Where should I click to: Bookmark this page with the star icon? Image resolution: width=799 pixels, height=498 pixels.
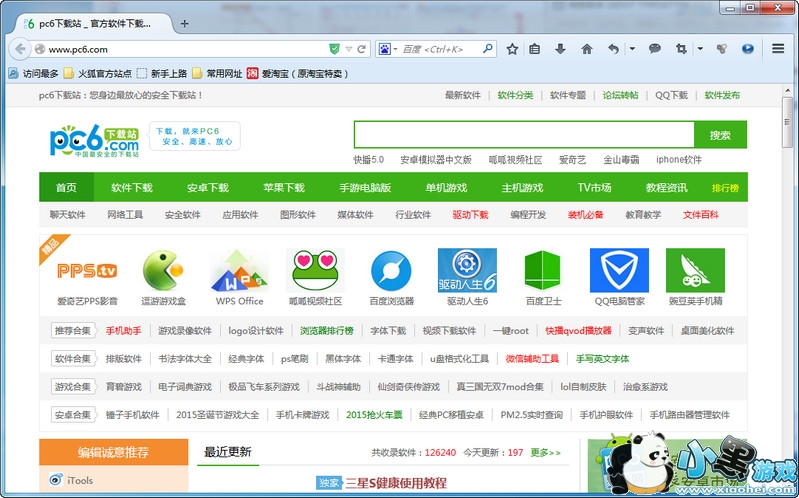512,49
